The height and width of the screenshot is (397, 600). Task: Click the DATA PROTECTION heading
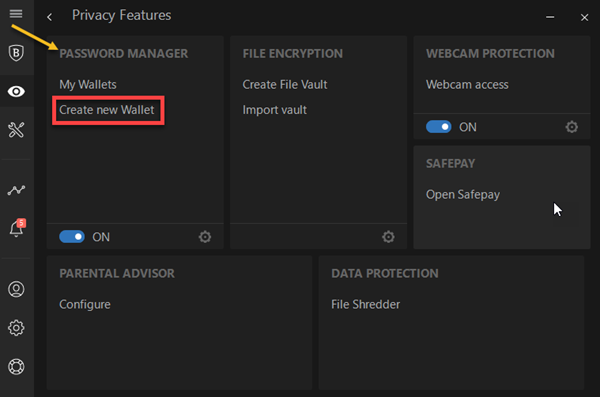(x=385, y=273)
